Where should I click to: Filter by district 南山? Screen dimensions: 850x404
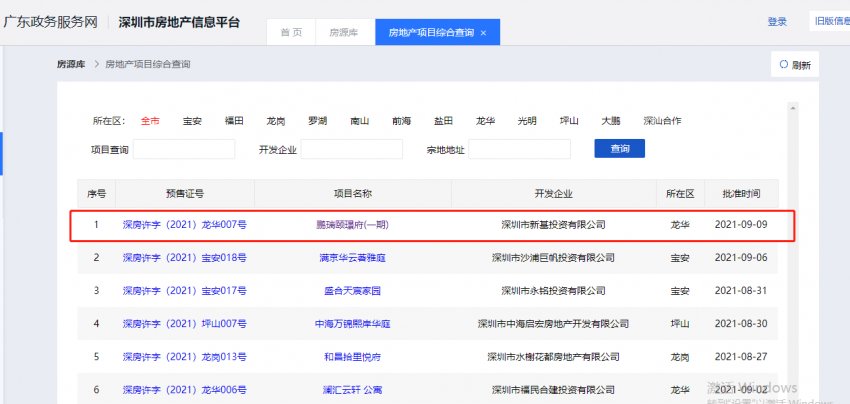tap(359, 121)
